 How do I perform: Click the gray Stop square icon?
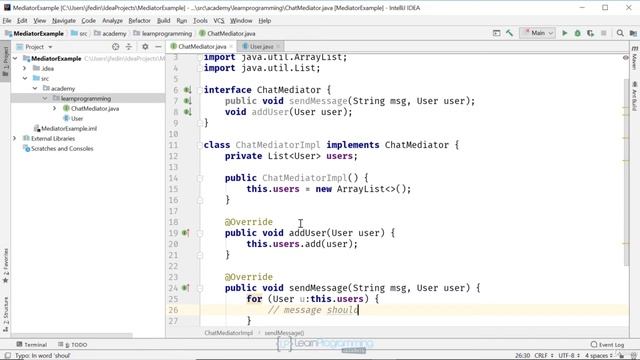604,33
